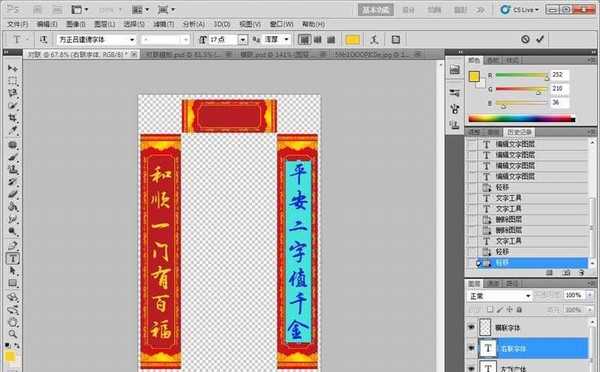Select the Brush tool
This screenshot has width=600, height=372.
pos(13,157)
